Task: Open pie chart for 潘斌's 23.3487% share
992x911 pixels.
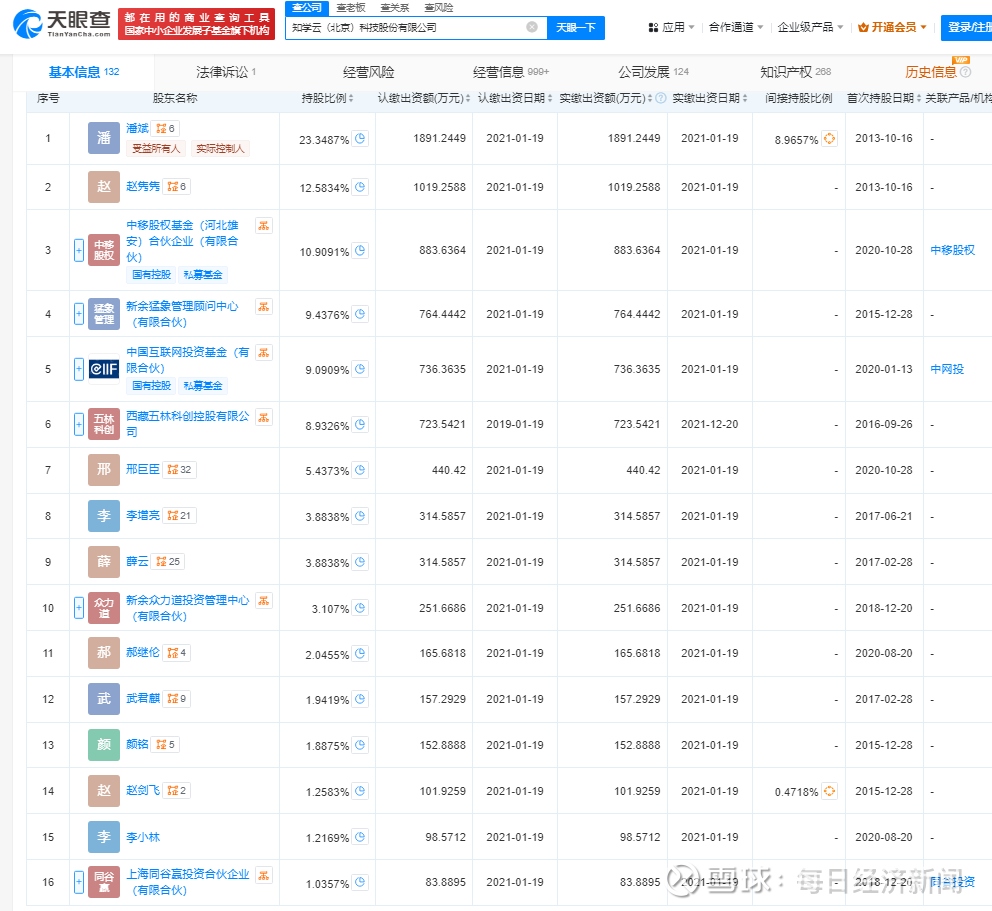Action: point(360,139)
